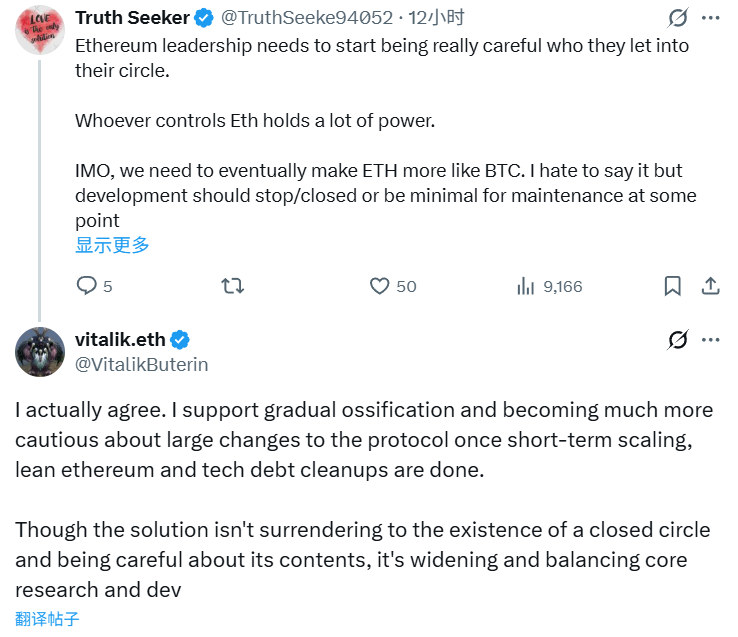Click the @VitalikButerin handle
The image size is (738, 637).
pyautogui.click(x=142, y=364)
